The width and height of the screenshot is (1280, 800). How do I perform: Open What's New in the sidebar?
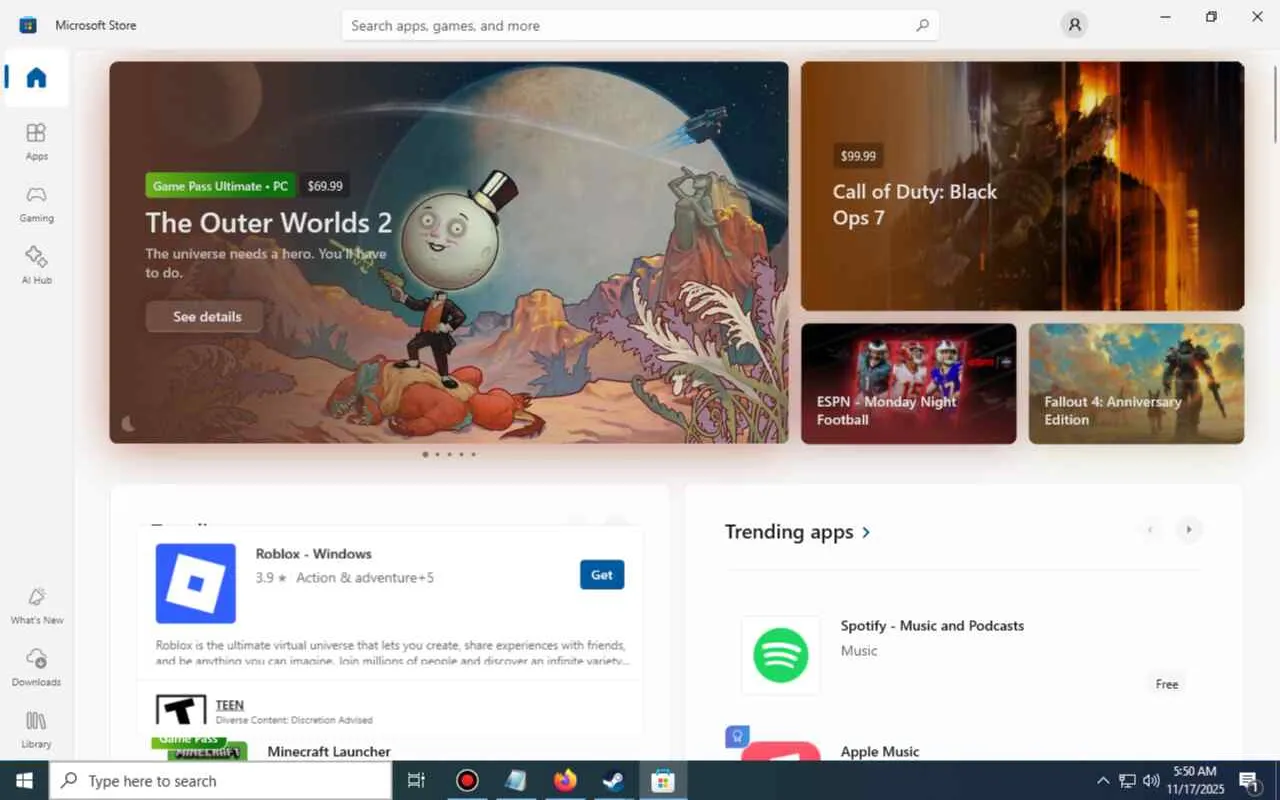(37, 605)
